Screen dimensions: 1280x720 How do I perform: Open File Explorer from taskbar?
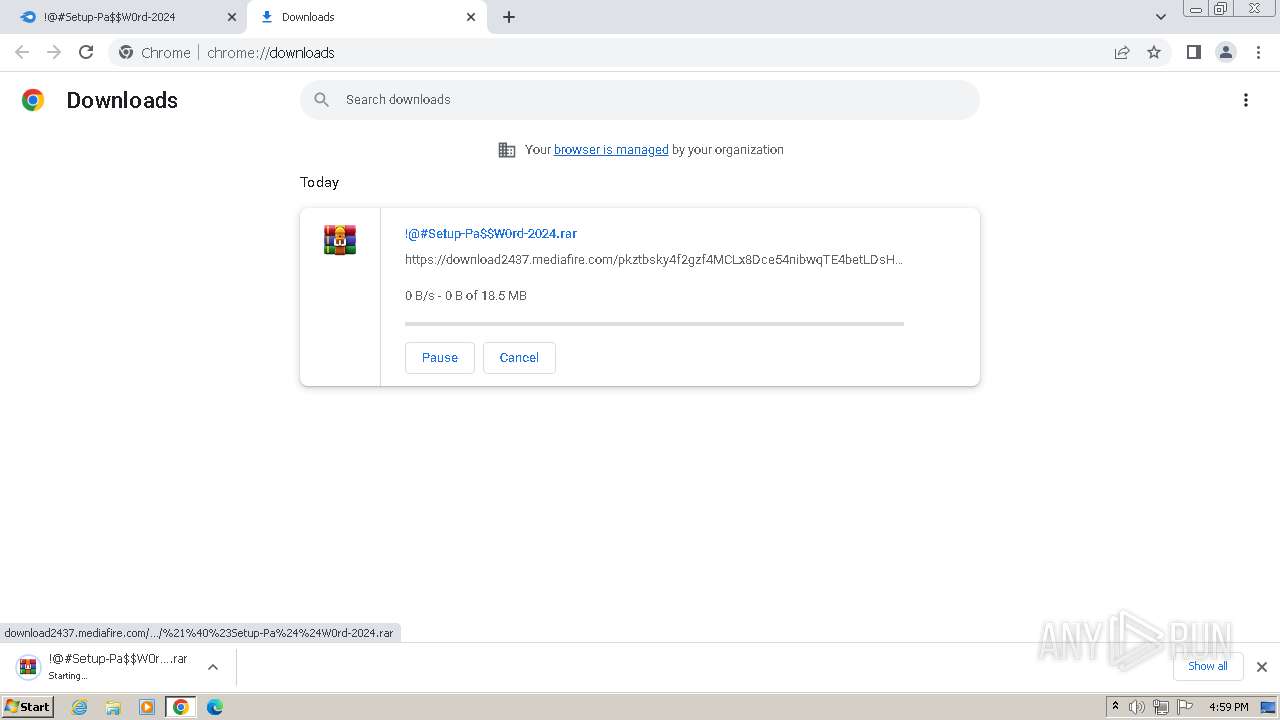113,707
